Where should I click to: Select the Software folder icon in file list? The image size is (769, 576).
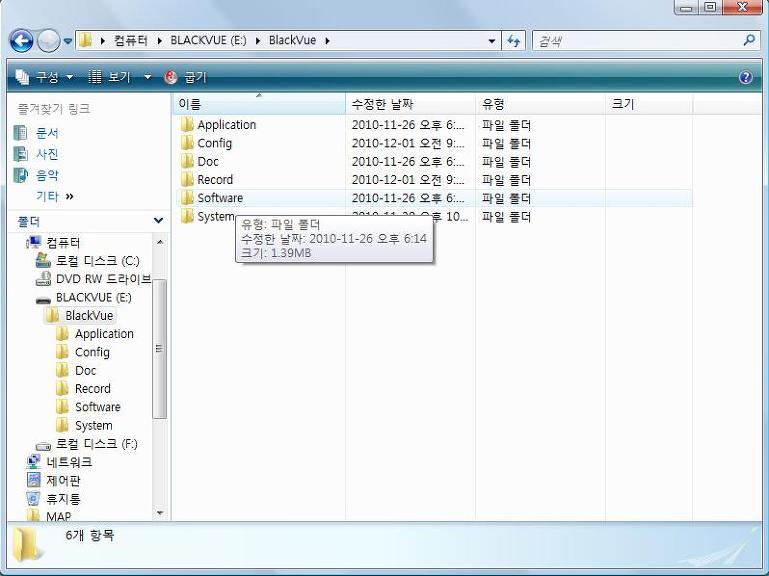pos(187,198)
